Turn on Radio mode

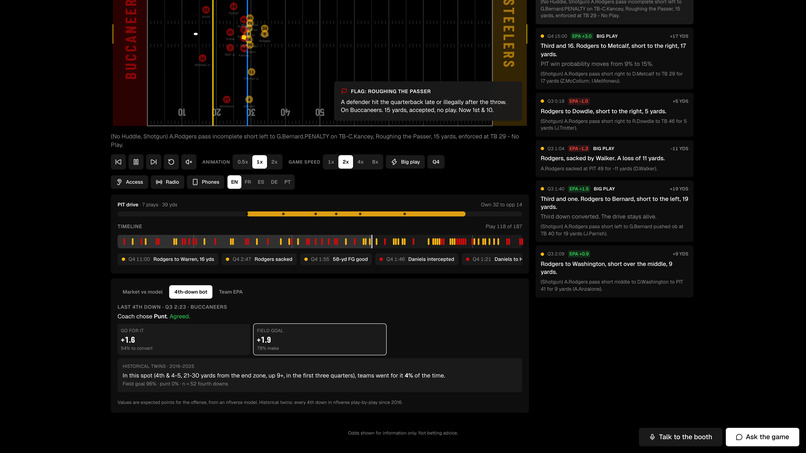[x=168, y=182]
